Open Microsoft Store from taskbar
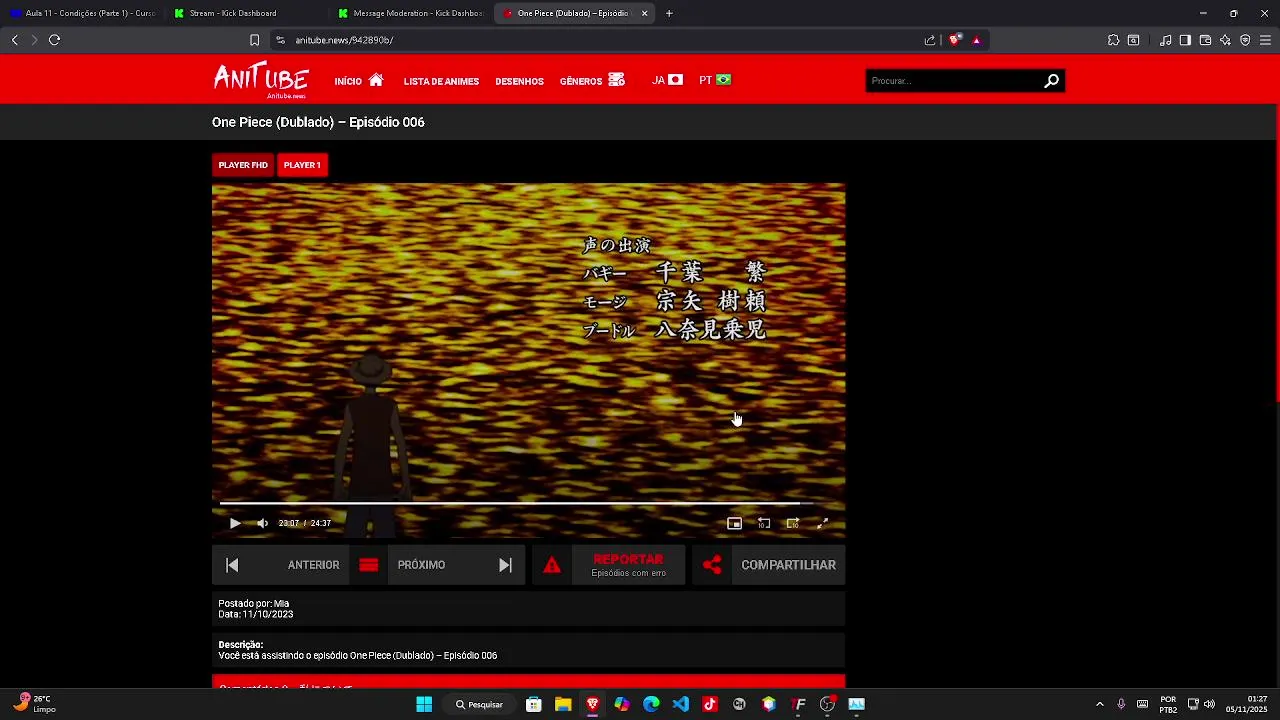Screen dimensions: 1280x720 [x=534, y=704]
